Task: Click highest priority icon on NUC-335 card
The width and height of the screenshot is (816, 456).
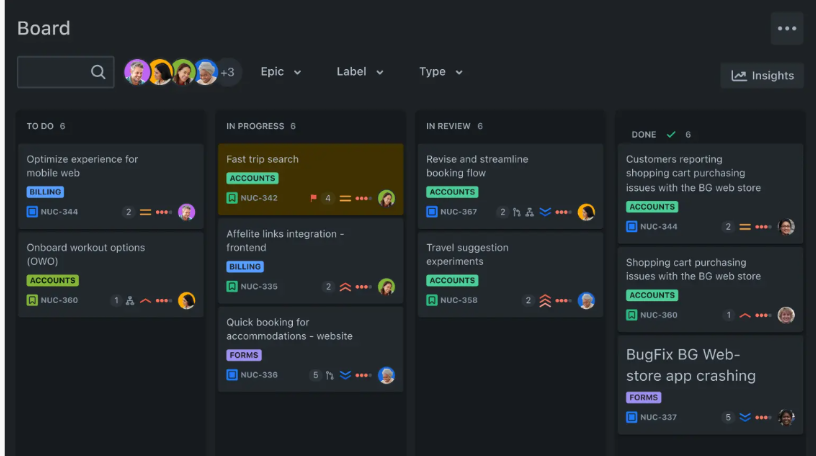Action: [346, 287]
